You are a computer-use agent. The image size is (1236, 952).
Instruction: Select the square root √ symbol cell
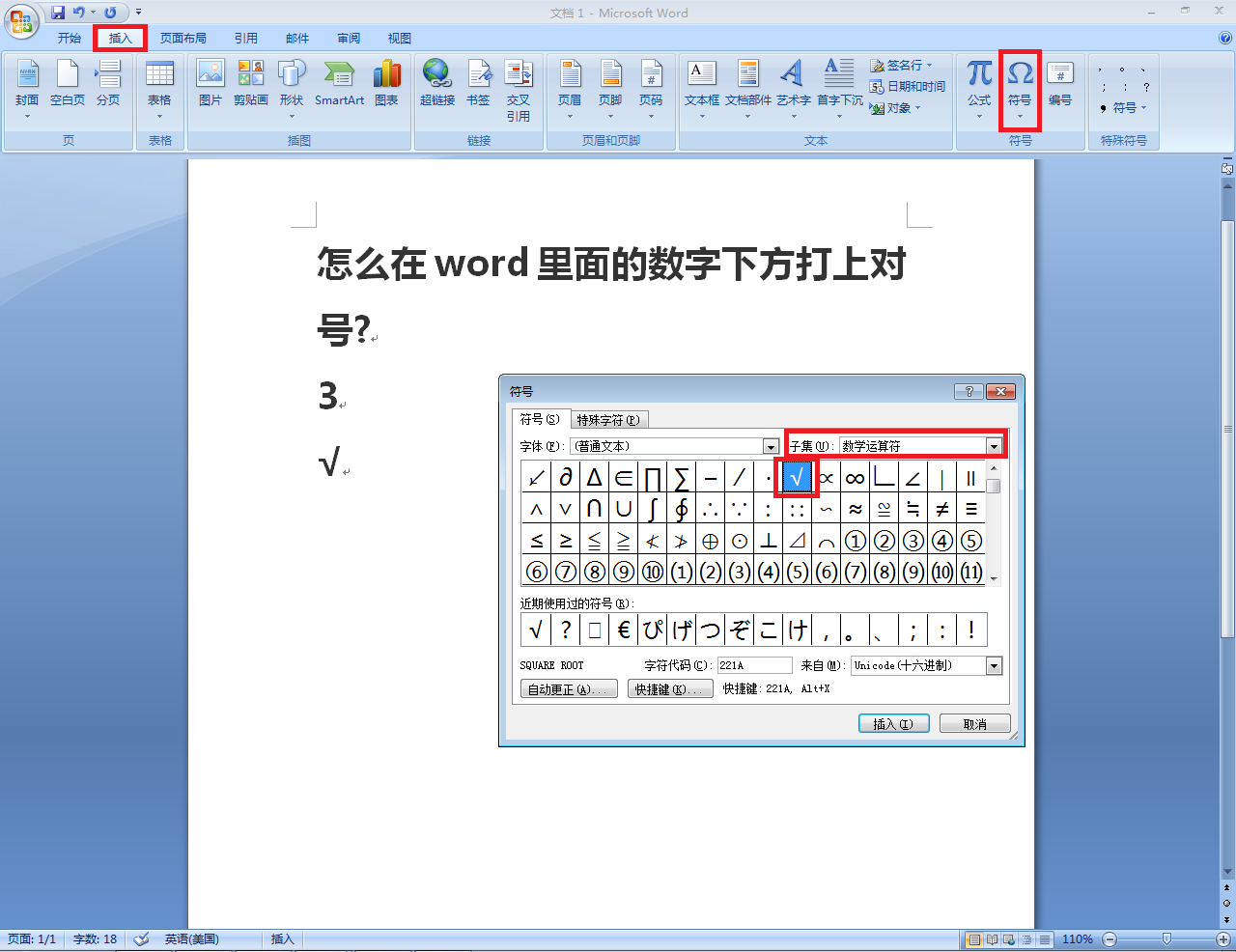point(797,477)
